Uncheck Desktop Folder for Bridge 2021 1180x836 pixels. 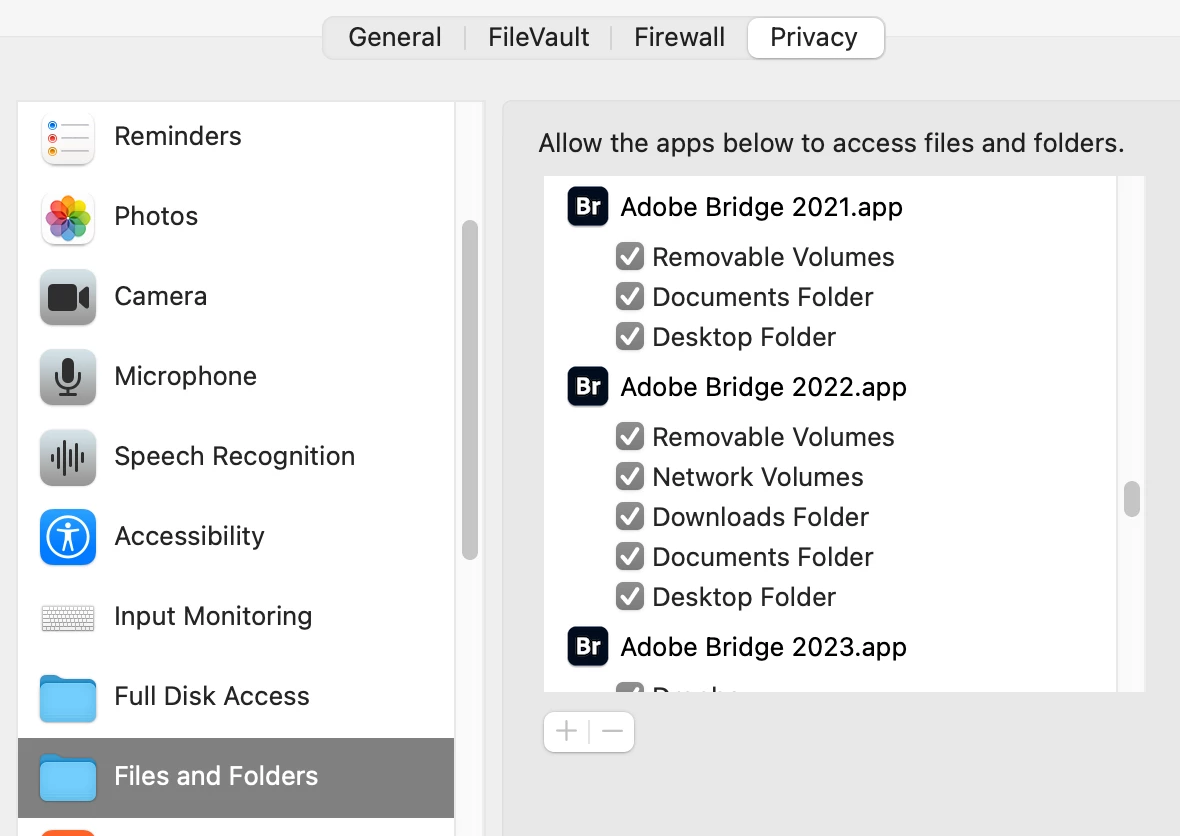click(x=630, y=336)
